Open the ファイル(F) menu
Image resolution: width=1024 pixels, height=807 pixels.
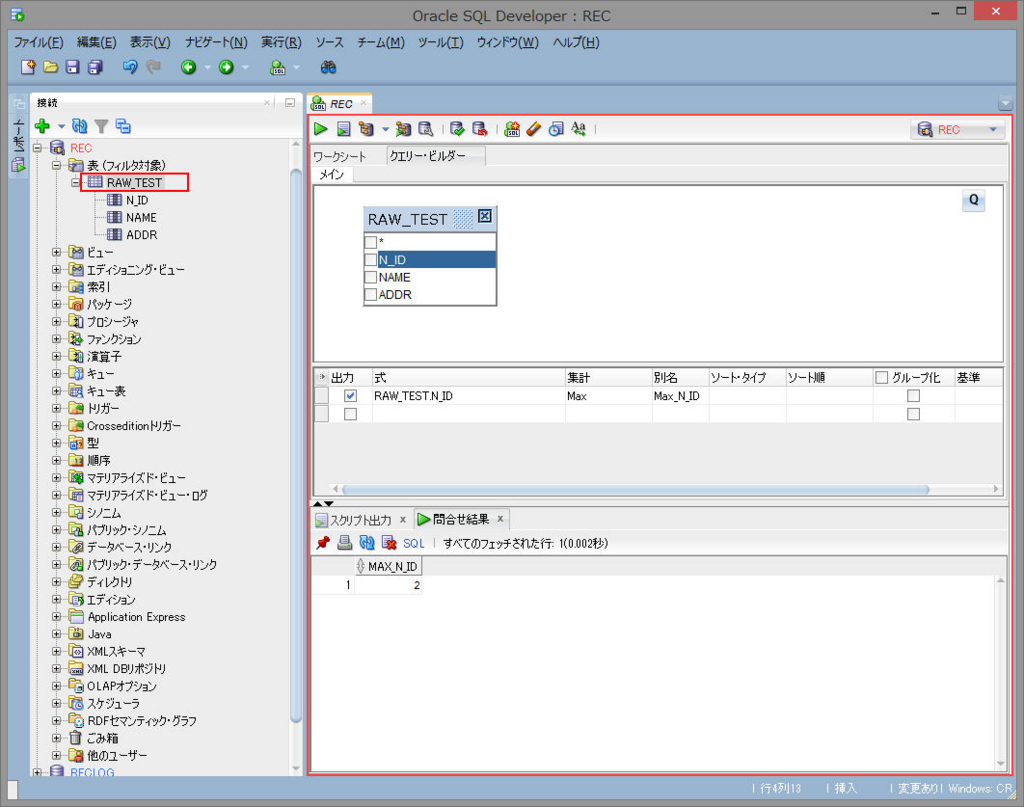click(39, 42)
